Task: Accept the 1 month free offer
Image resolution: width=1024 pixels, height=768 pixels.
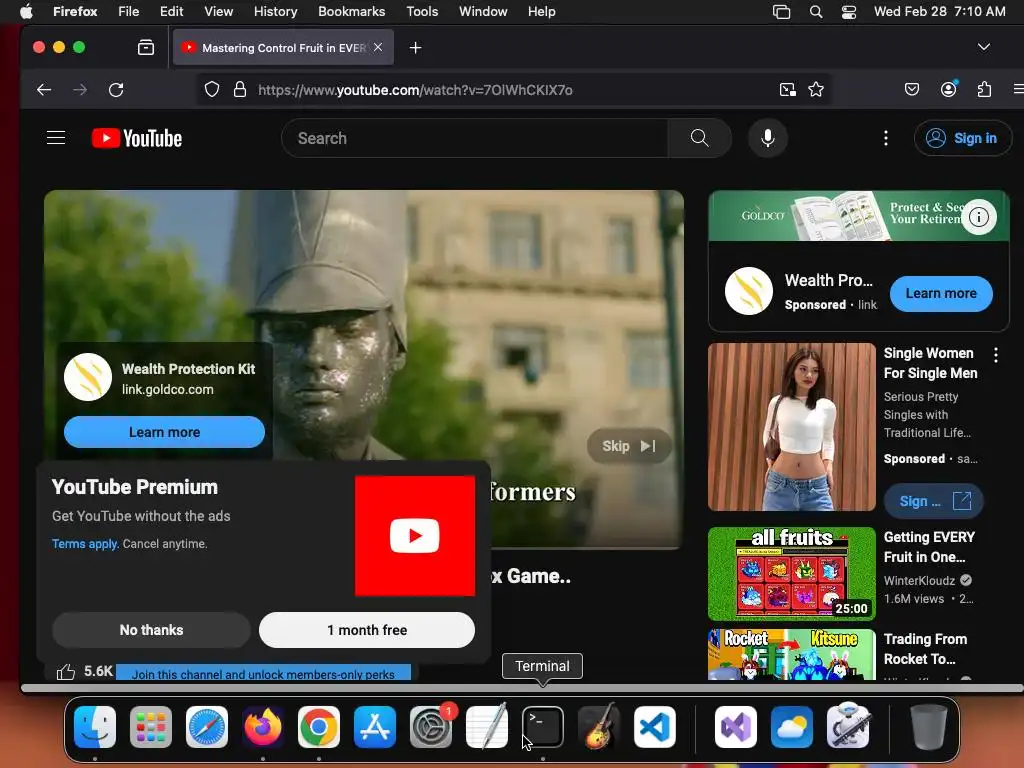Action: [367, 630]
